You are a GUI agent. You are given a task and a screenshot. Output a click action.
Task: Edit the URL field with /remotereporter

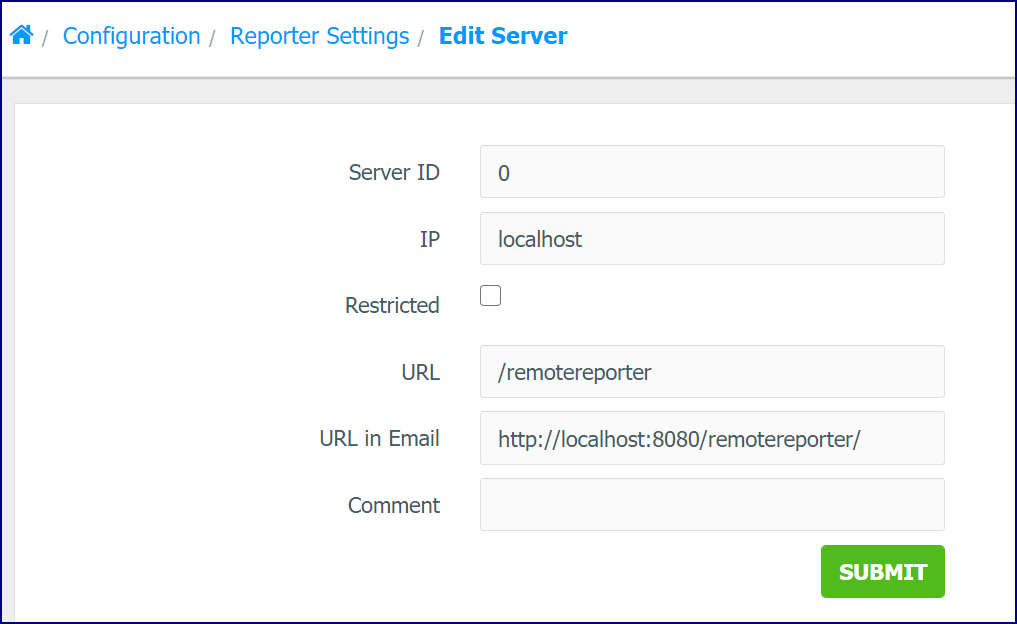point(712,372)
